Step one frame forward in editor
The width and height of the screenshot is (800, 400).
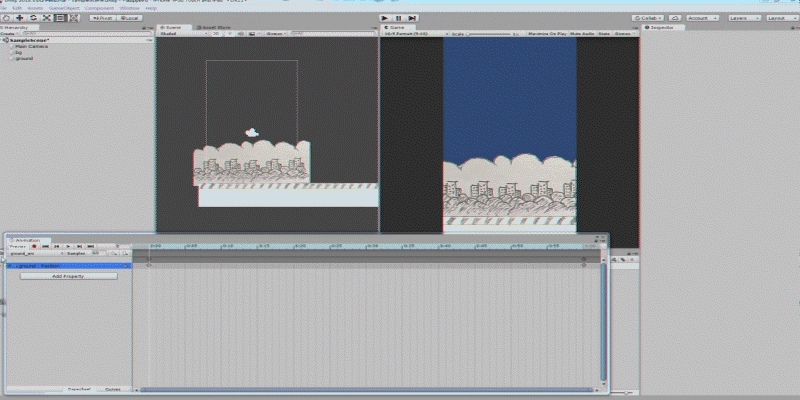click(412, 18)
